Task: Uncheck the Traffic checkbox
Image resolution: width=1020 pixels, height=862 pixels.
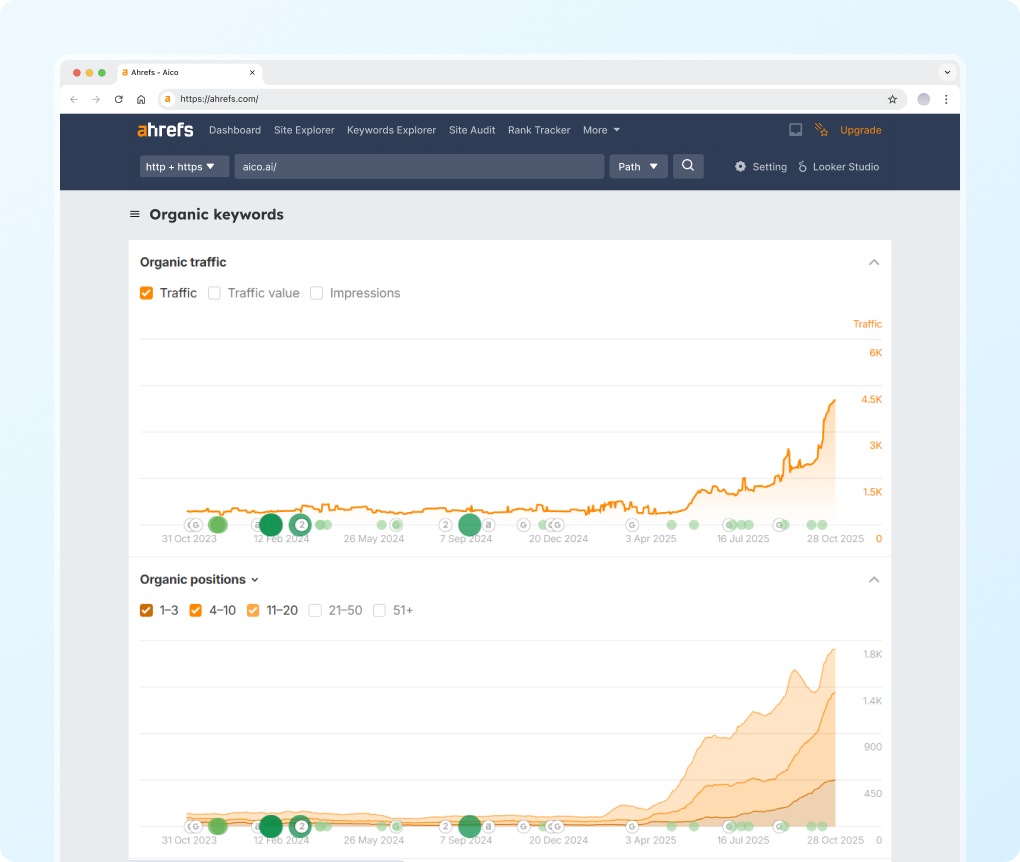Action: pos(147,293)
